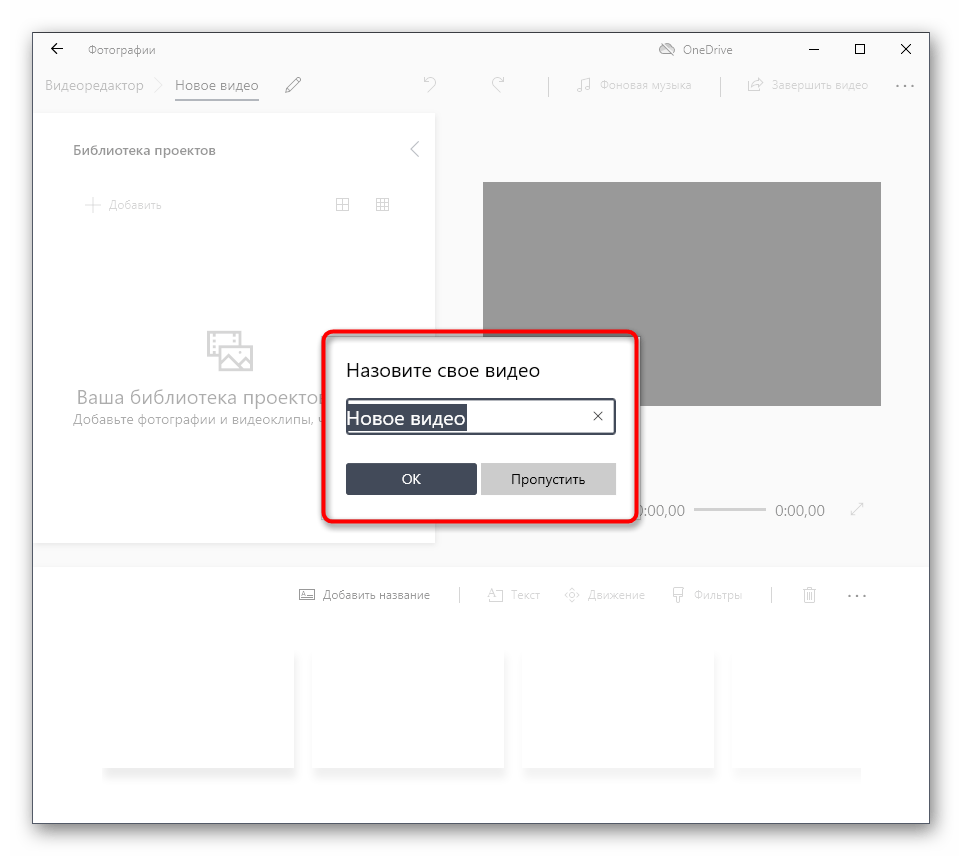Click Завершить видео to finish video

(x=808, y=85)
